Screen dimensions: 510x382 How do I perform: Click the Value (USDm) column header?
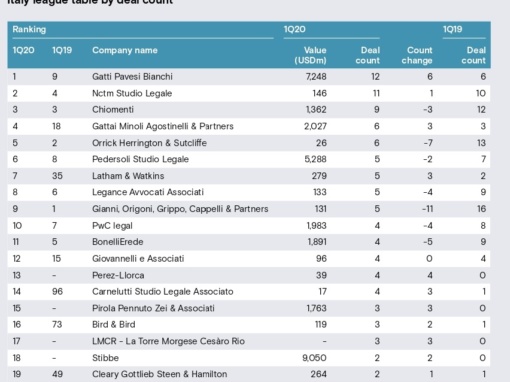pos(310,55)
